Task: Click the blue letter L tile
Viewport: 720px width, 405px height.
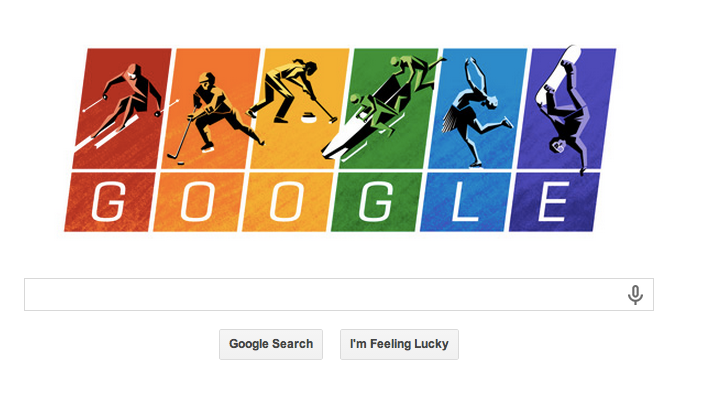Action: [x=465, y=202]
